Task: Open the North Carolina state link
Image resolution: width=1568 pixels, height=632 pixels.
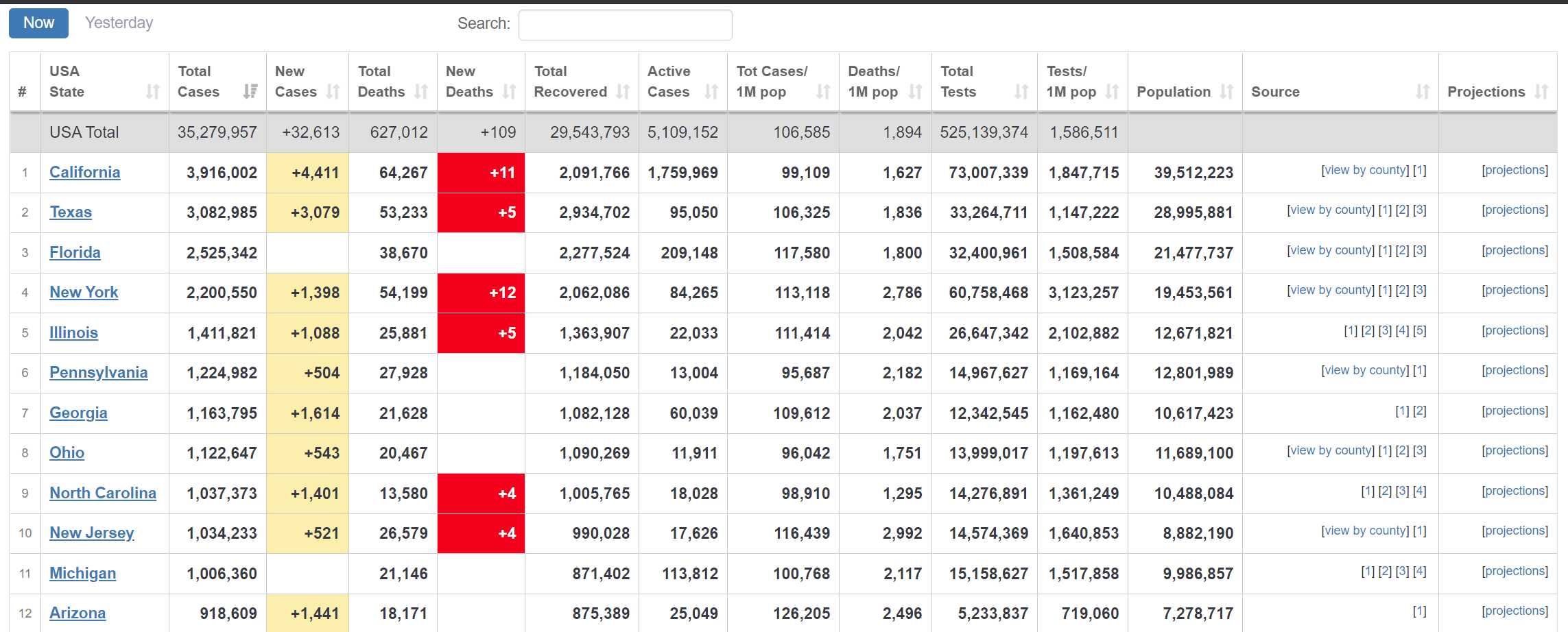Action: (x=102, y=494)
